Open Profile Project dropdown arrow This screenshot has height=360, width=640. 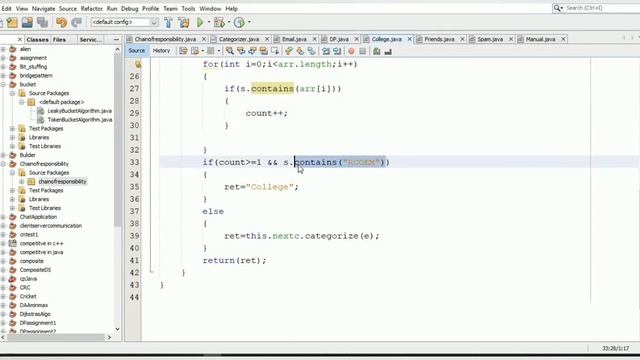coord(249,22)
